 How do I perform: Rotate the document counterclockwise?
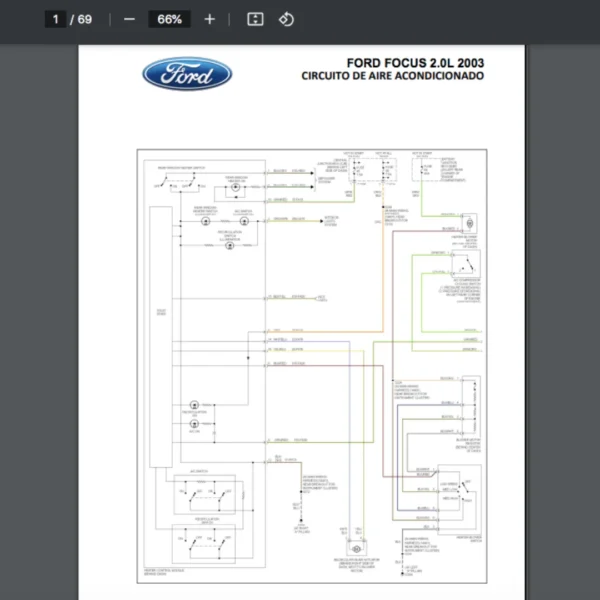pos(286,19)
